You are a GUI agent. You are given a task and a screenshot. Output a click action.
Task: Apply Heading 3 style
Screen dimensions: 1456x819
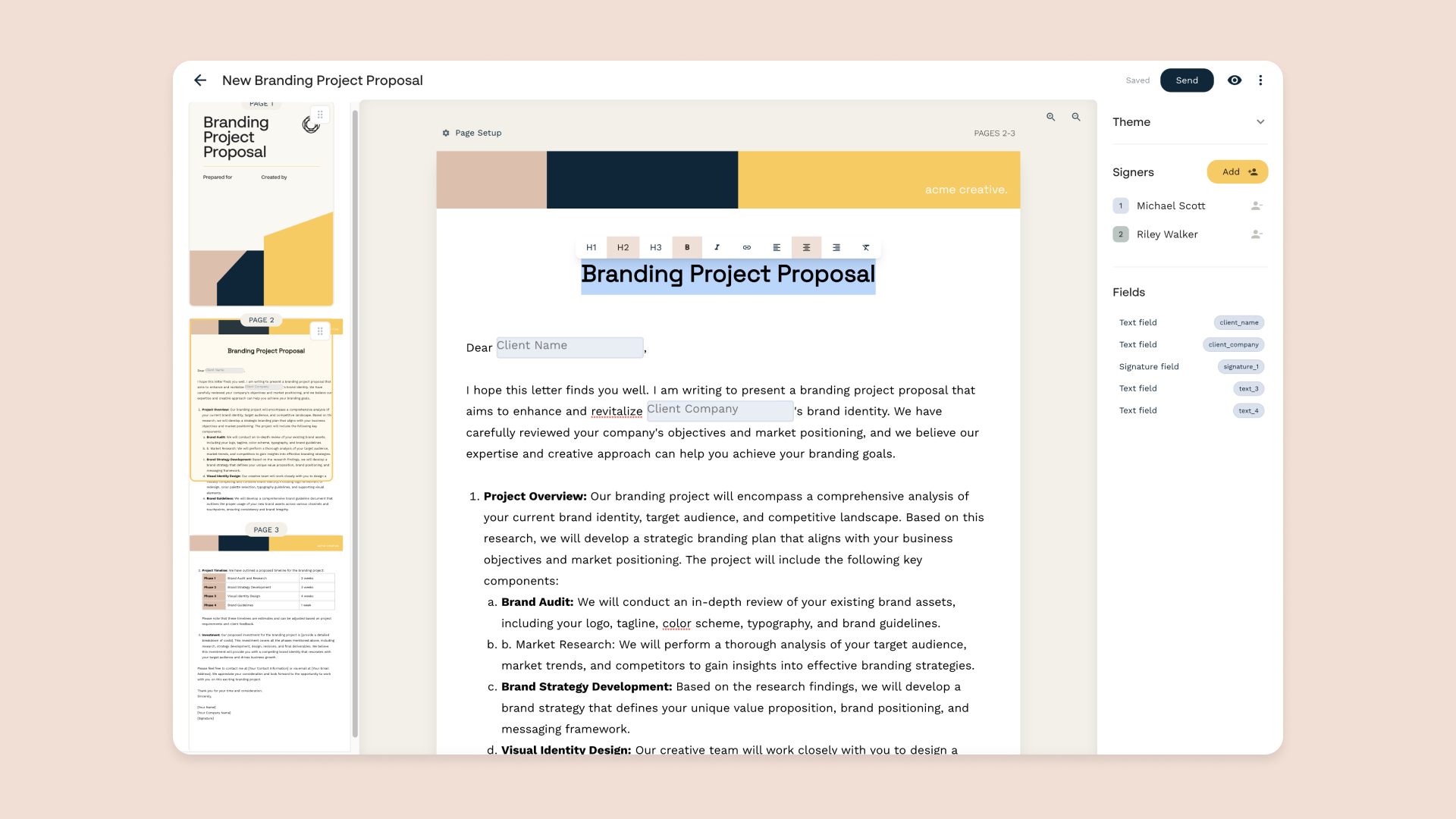pos(656,247)
